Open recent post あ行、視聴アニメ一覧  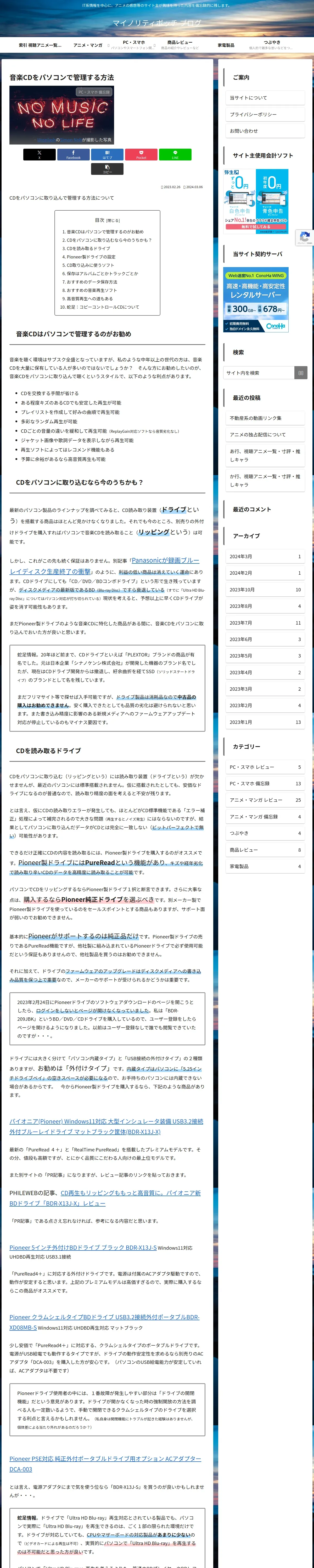click(265, 455)
